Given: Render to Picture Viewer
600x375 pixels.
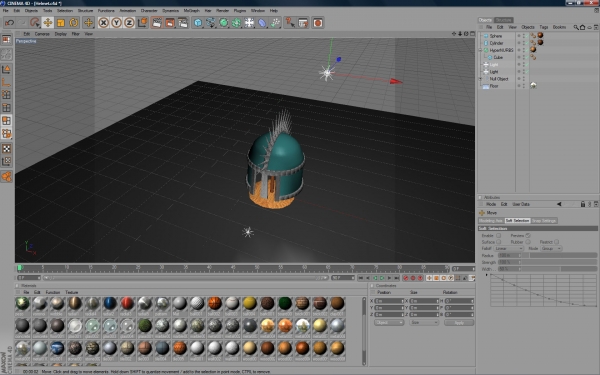Looking at the screenshot, I should 170,23.
